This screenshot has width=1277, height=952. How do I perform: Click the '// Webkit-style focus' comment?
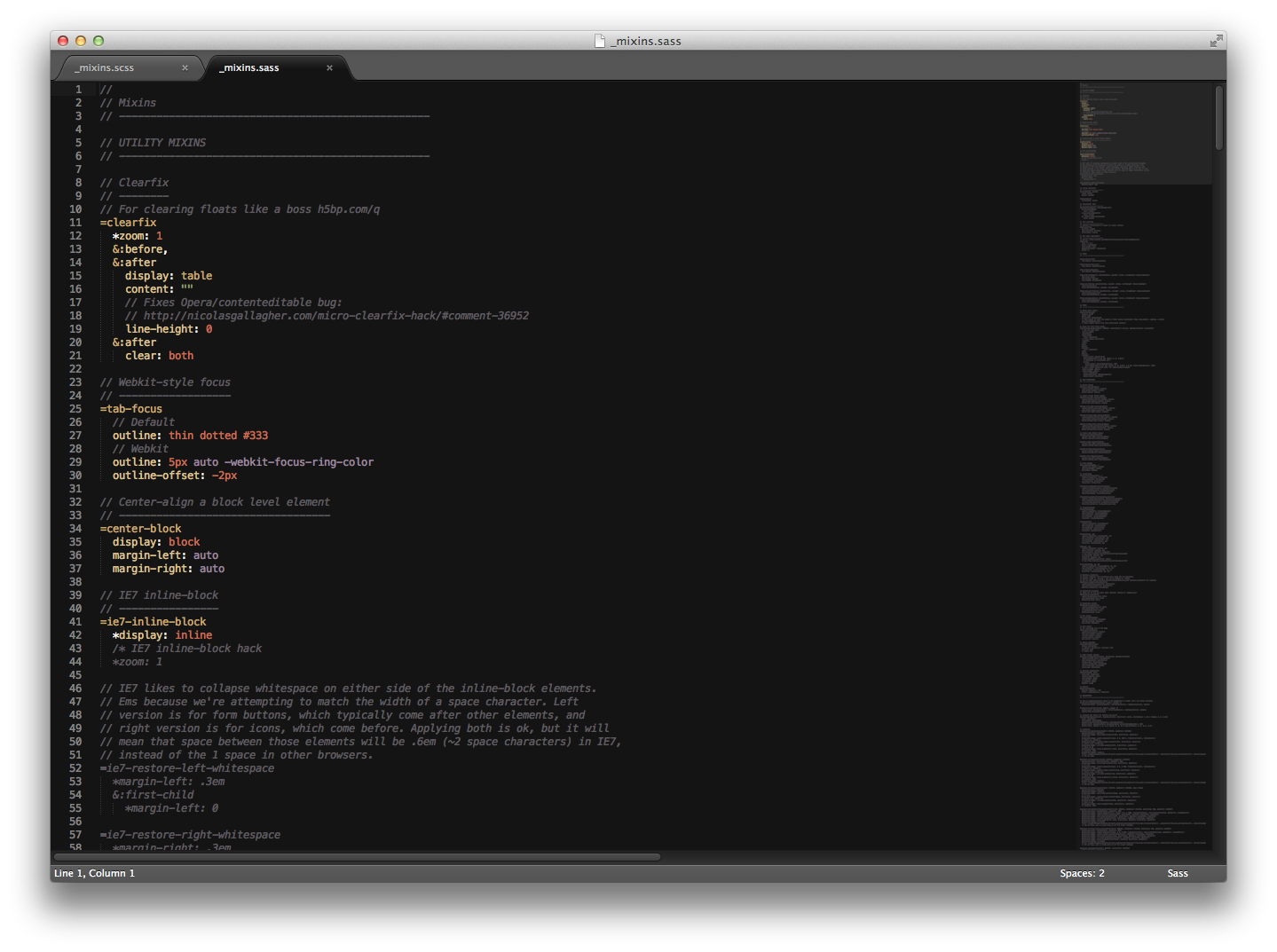pos(165,382)
